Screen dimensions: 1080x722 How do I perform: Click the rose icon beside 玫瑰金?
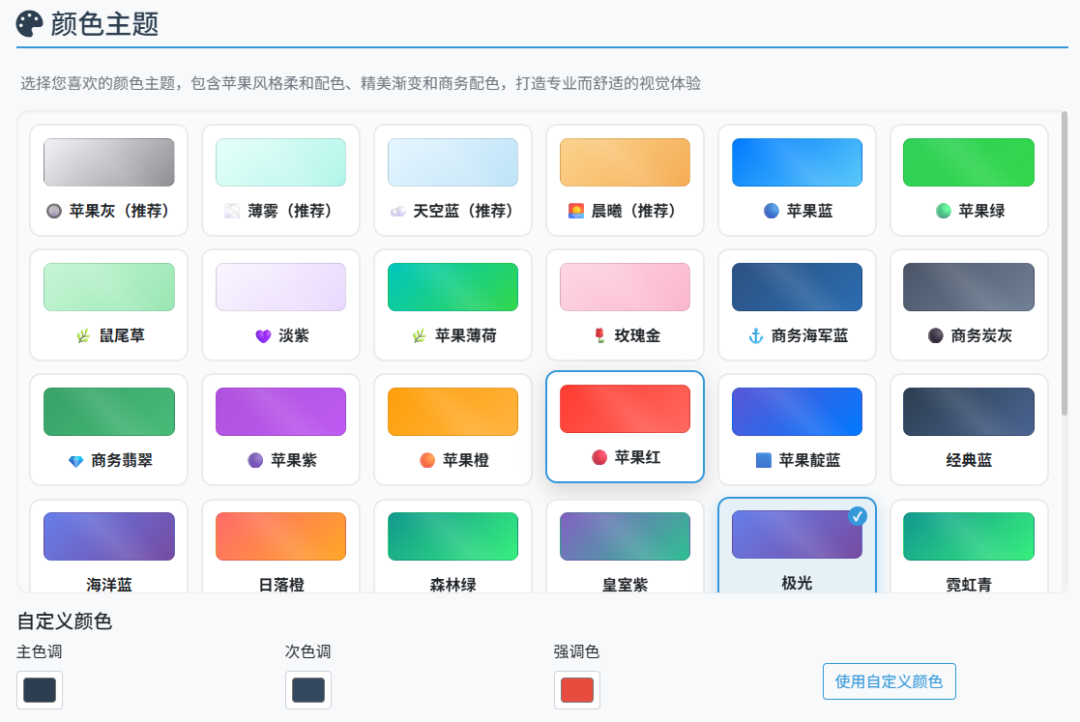coord(599,336)
